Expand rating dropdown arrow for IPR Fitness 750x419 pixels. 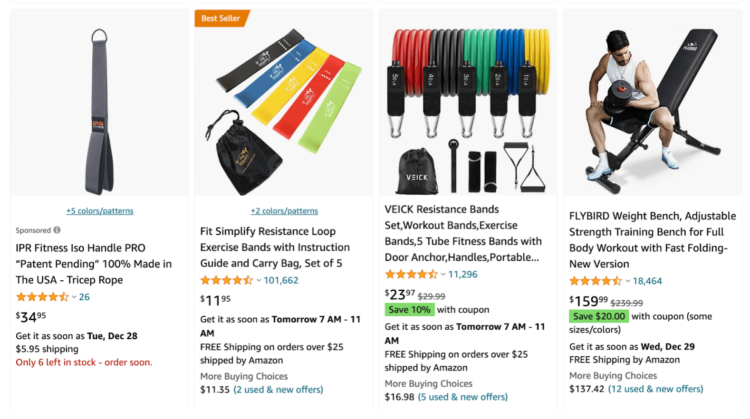tap(74, 297)
